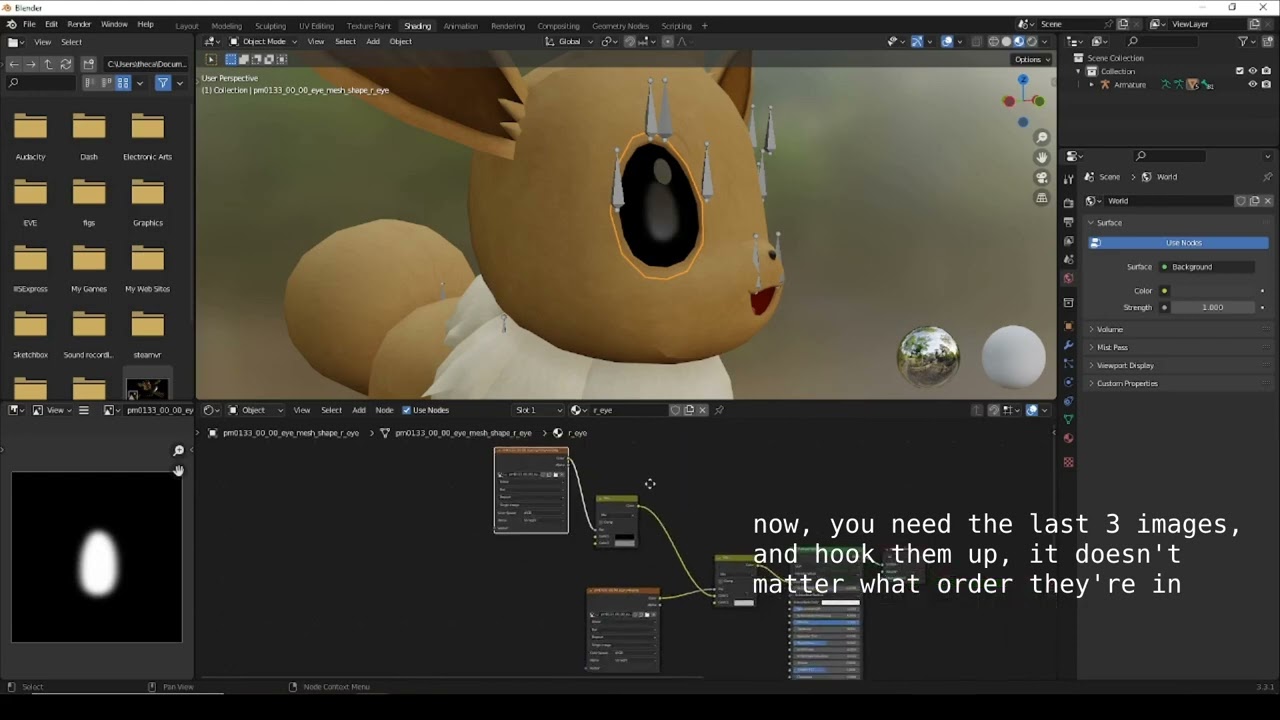This screenshot has width=1280, height=720.
Task: Select the tweak tool icon in viewport
Action: (211, 59)
